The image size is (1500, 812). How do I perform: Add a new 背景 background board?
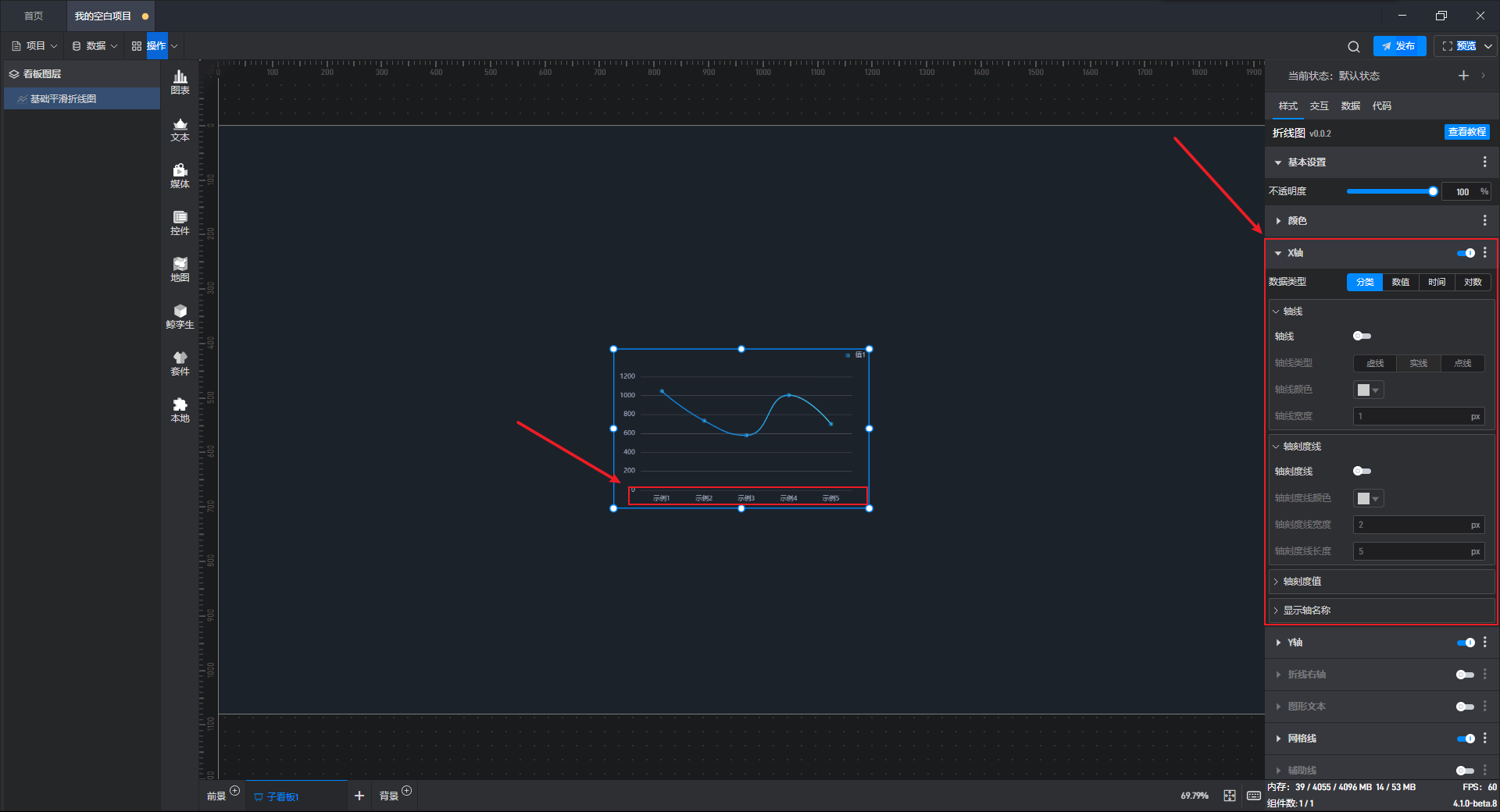[406, 791]
